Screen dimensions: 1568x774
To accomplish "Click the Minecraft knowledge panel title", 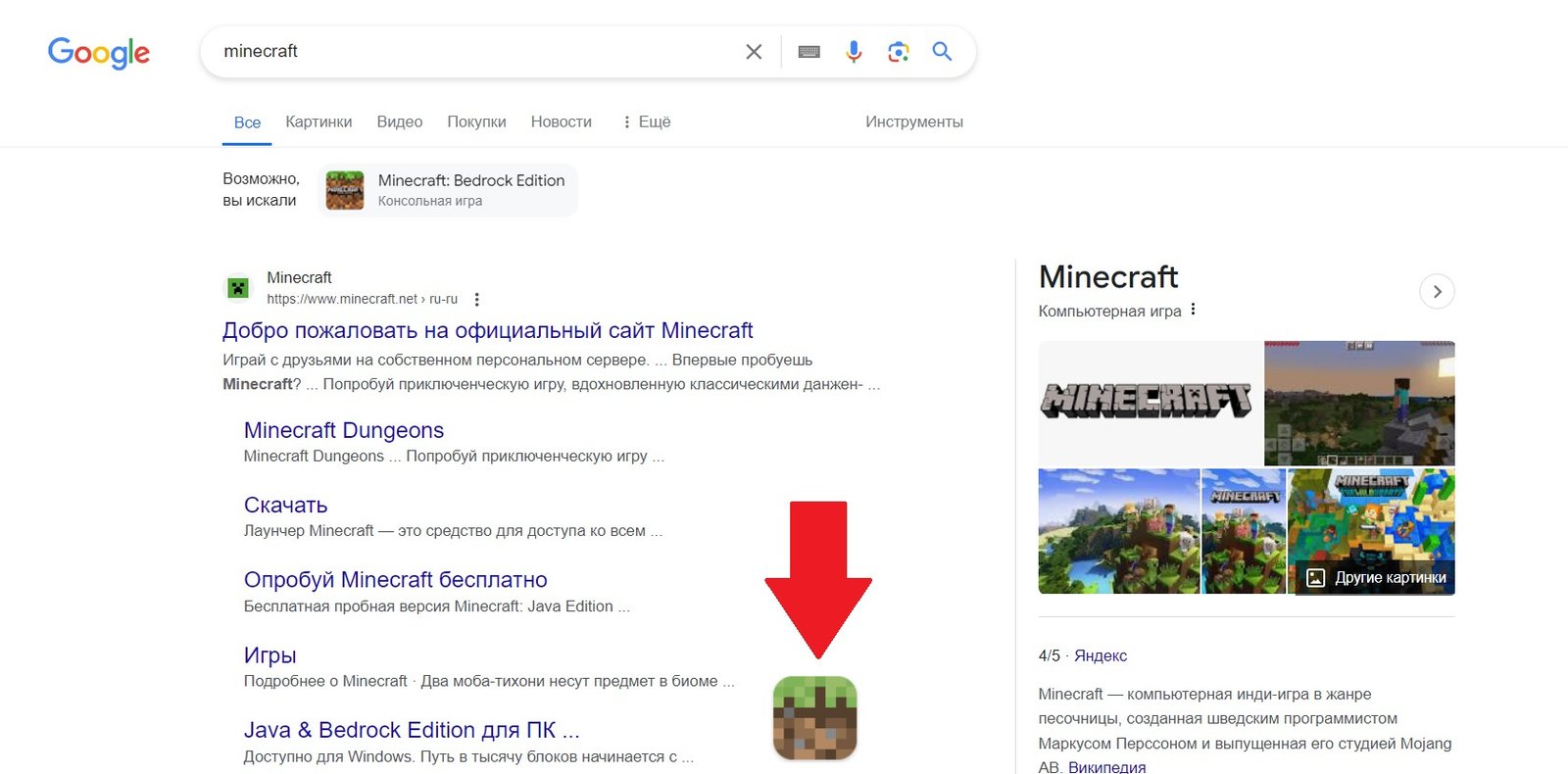I will pyautogui.click(x=1108, y=277).
